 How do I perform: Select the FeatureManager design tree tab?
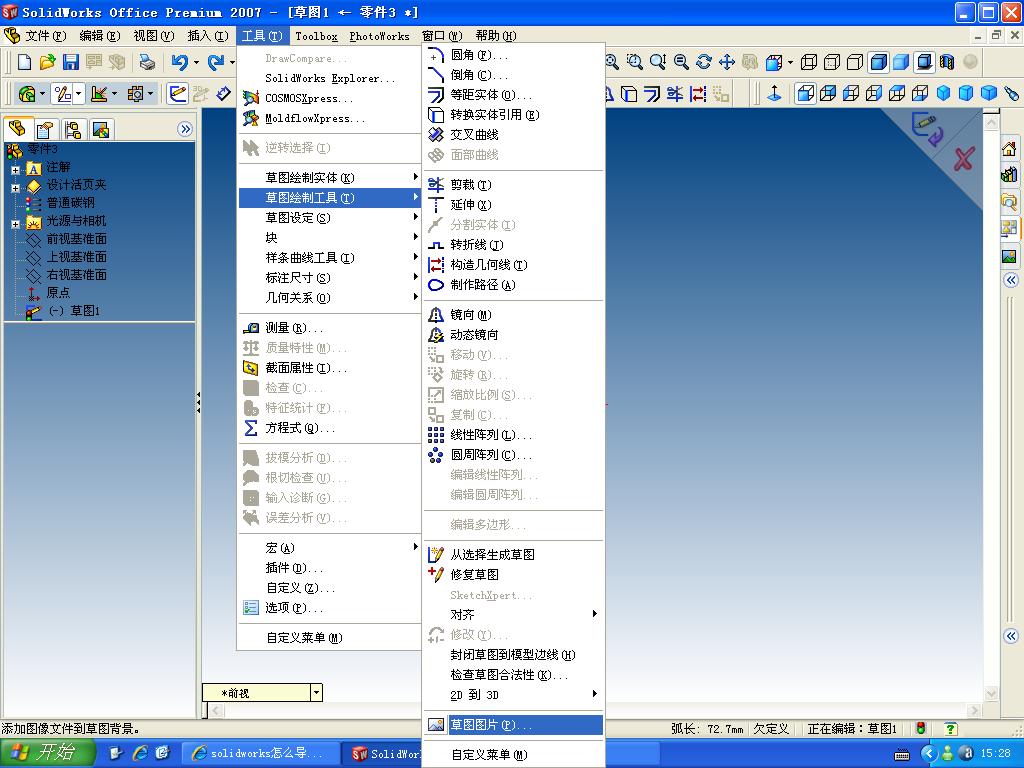click(x=18, y=129)
